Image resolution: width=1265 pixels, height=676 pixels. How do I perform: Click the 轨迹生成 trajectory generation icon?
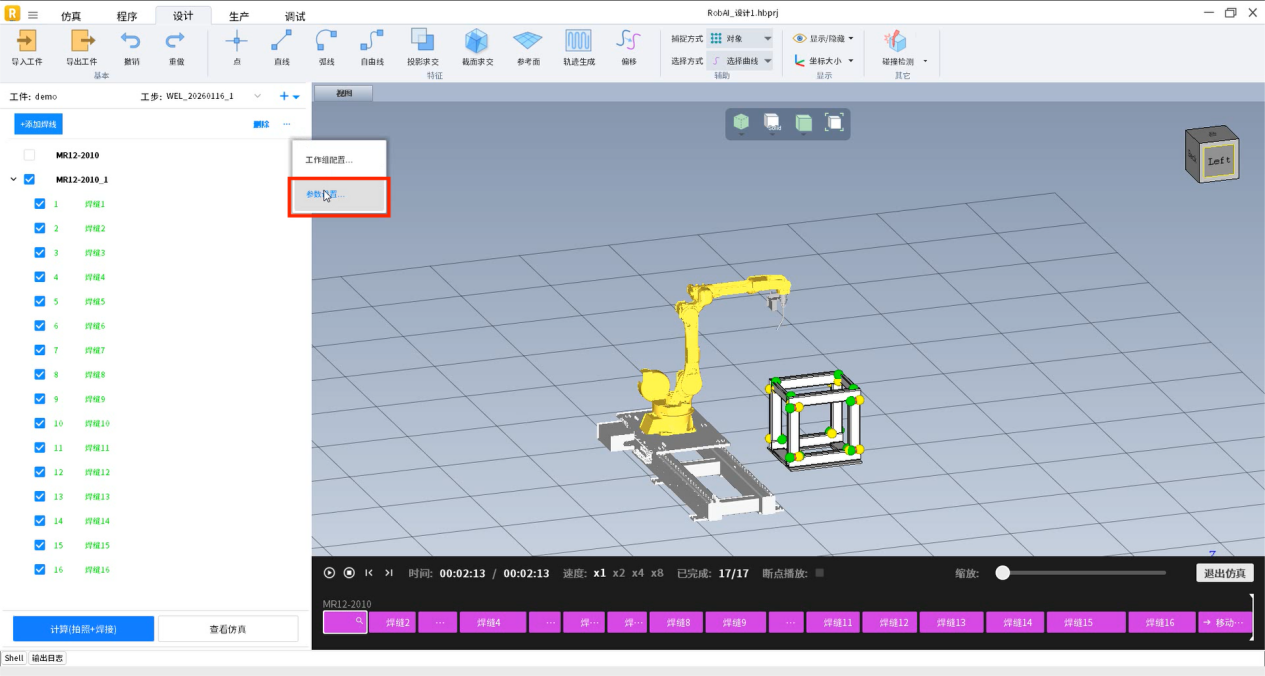578,42
